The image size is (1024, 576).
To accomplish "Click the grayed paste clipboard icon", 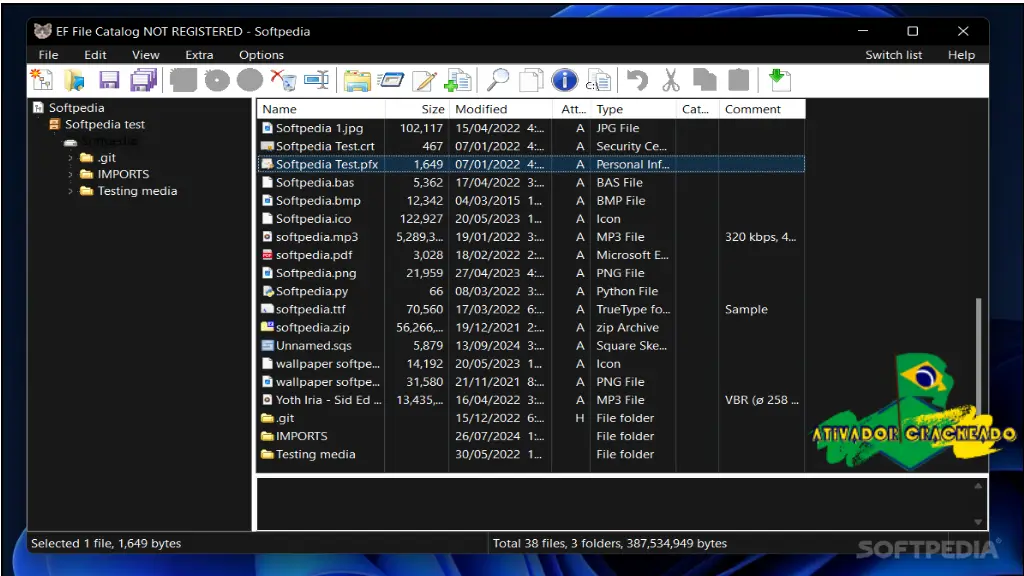I will tap(739, 80).
